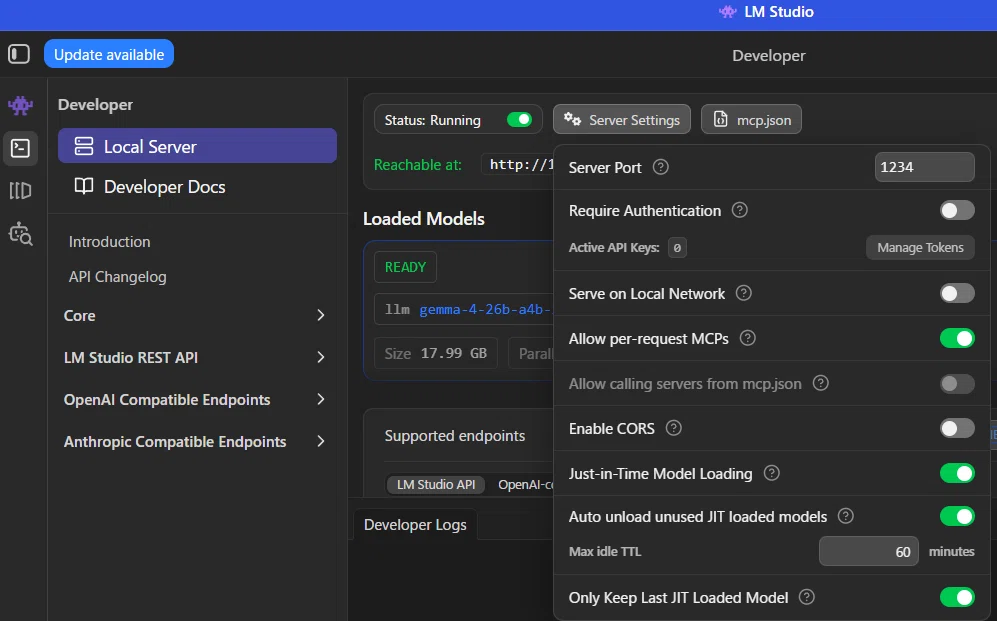The width and height of the screenshot is (997, 621).
Task: Click the Just-in-Time Model Loading help icon
Action: [x=771, y=473]
